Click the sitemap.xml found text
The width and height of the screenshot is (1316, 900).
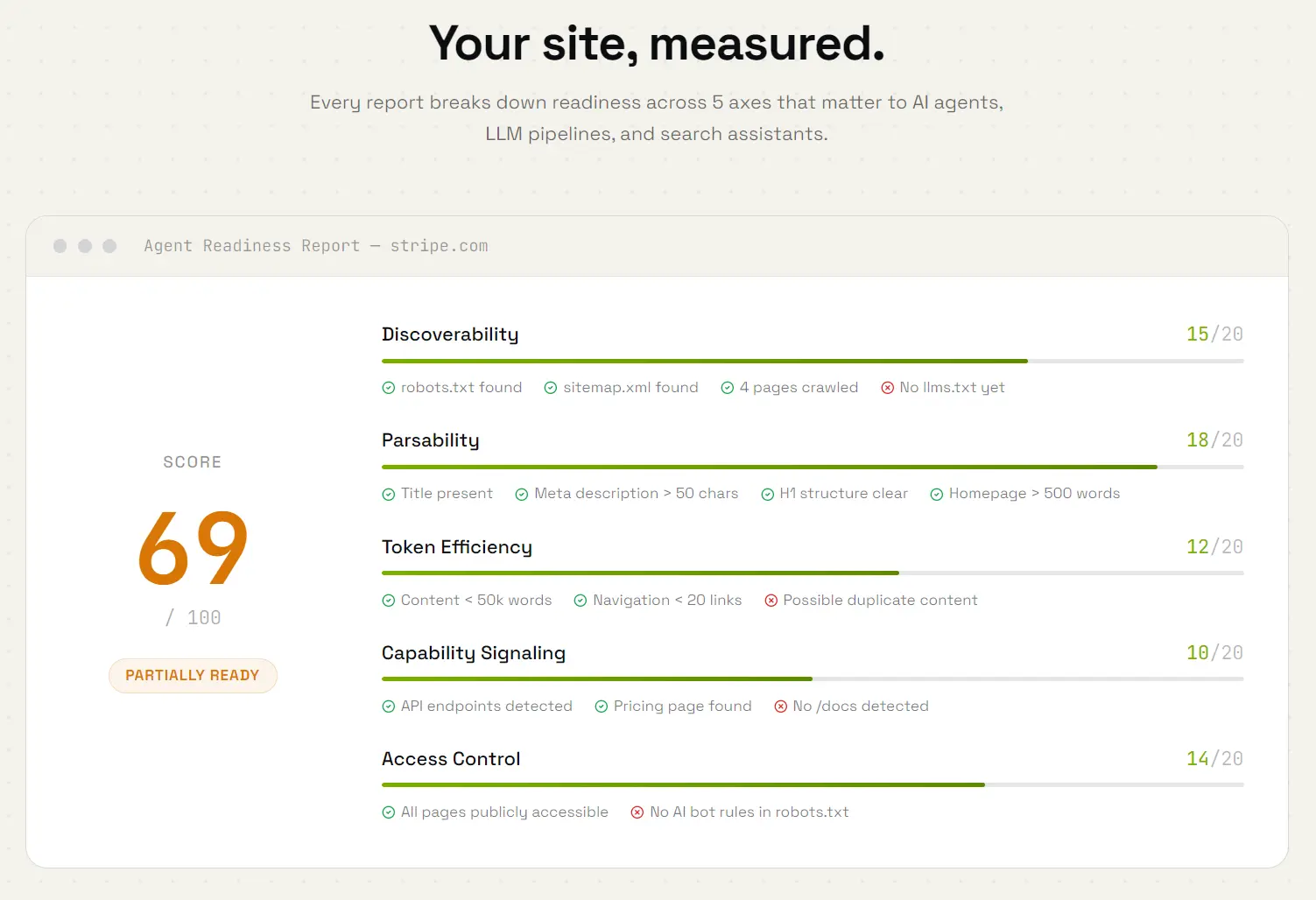pos(630,388)
